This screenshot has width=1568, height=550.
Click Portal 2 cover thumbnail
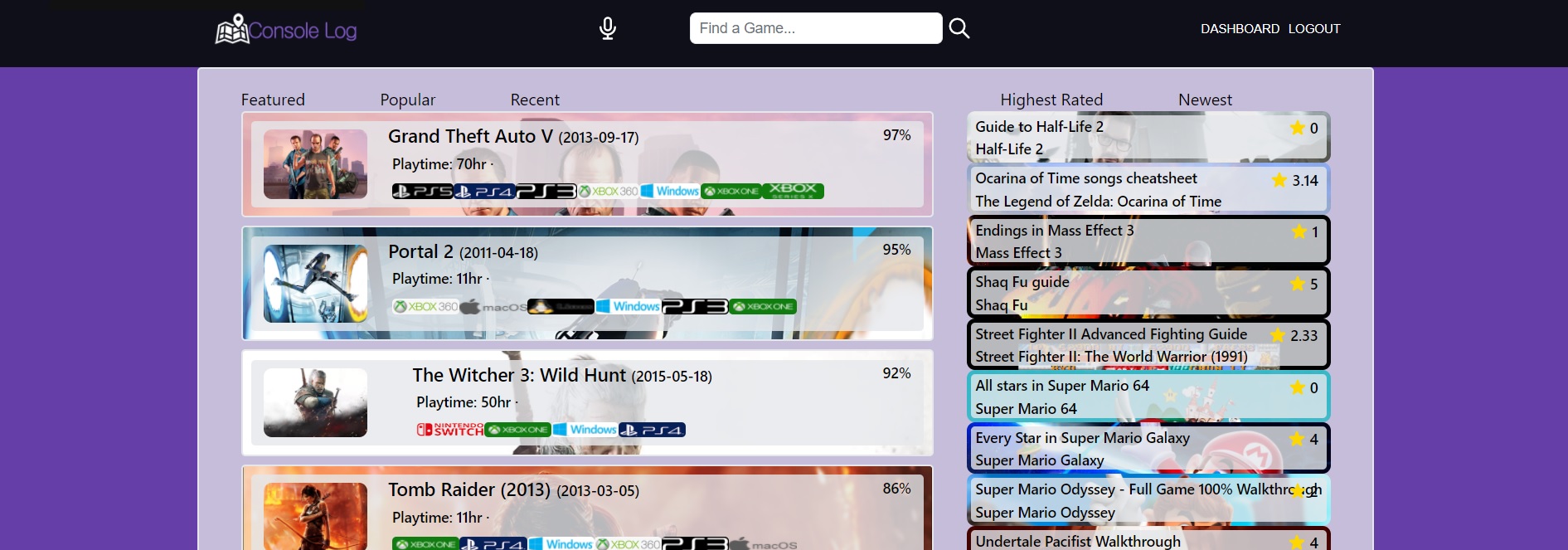tap(315, 284)
